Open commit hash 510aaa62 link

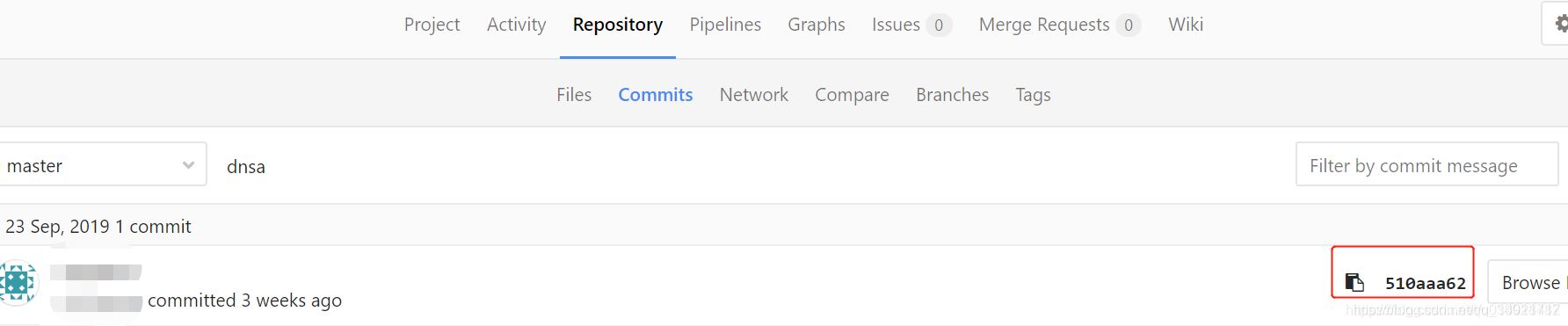1425,283
